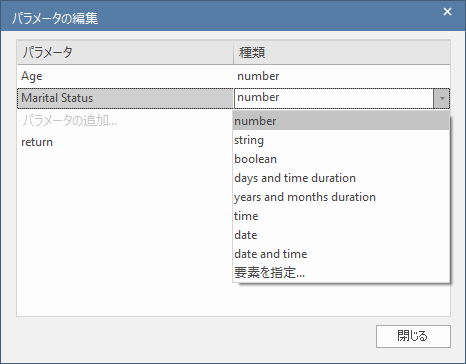Click the 種類 column header
The width and height of the screenshot is (466, 364).
pyautogui.click(x=342, y=52)
